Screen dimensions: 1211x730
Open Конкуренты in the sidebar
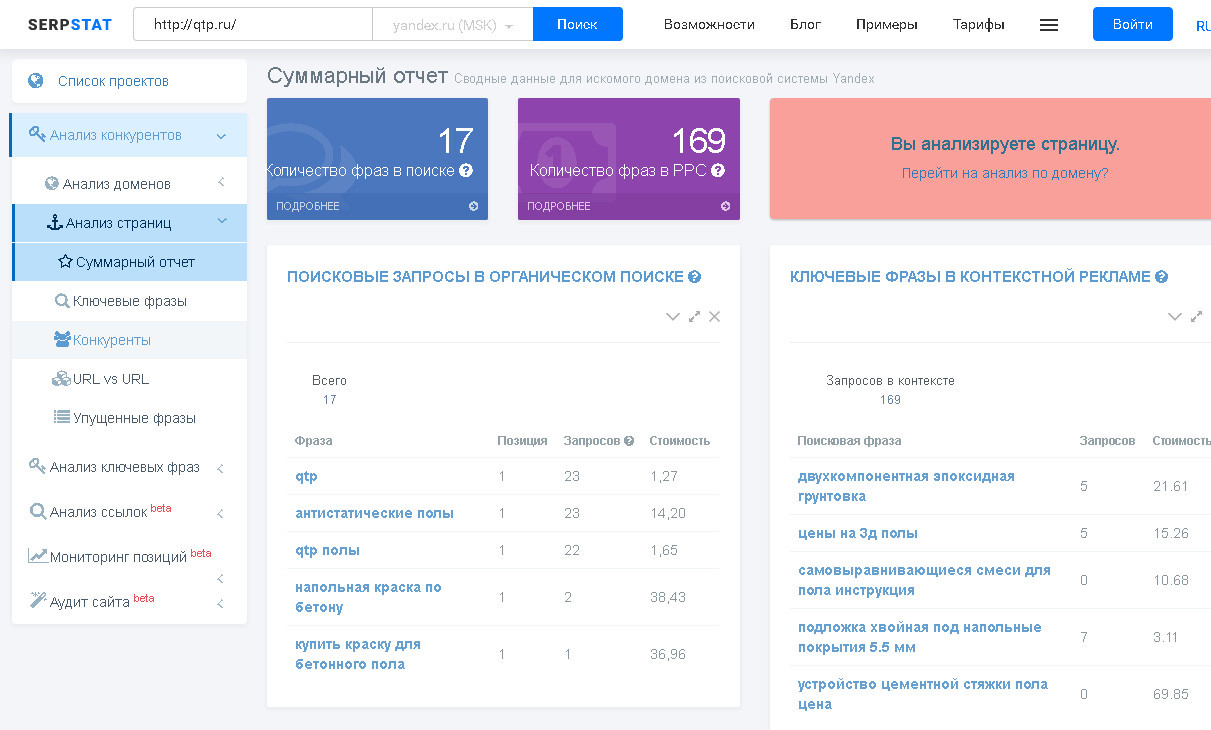tap(130, 340)
